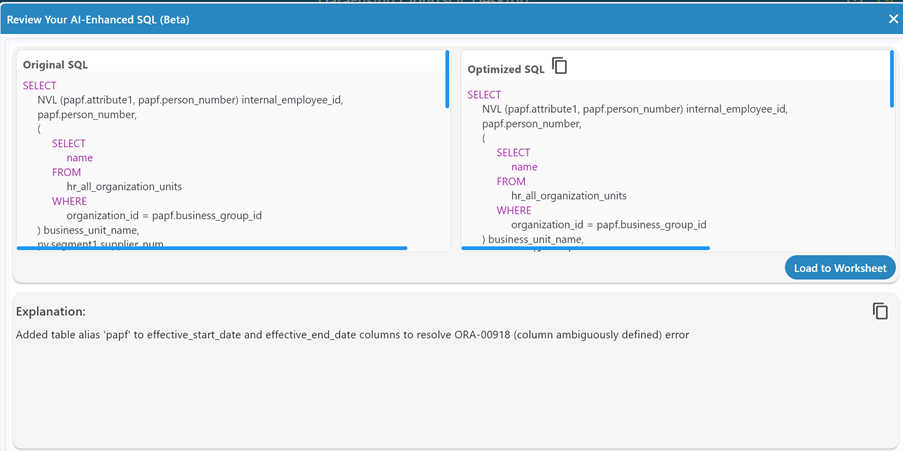Click the NVL line in Original SQL
The height and width of the screenshot is (451, 903).
(x=190, y=100)
